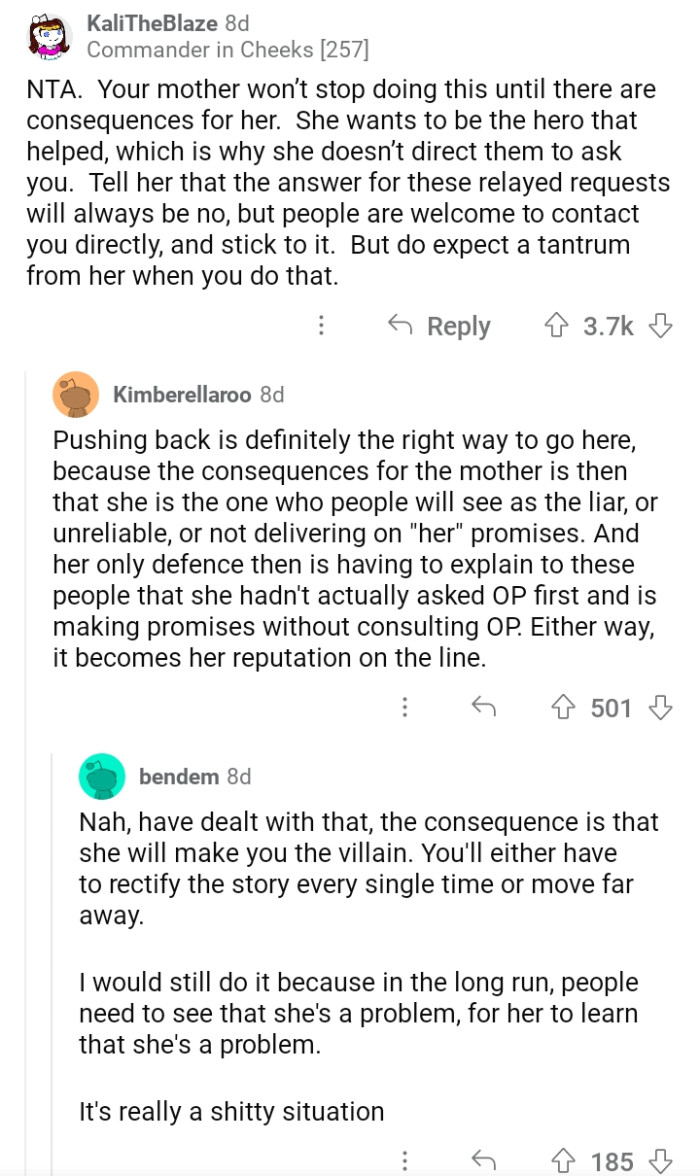Reply to bendem's comment
700x1176 pixels.
click(x=486, y=1162)
